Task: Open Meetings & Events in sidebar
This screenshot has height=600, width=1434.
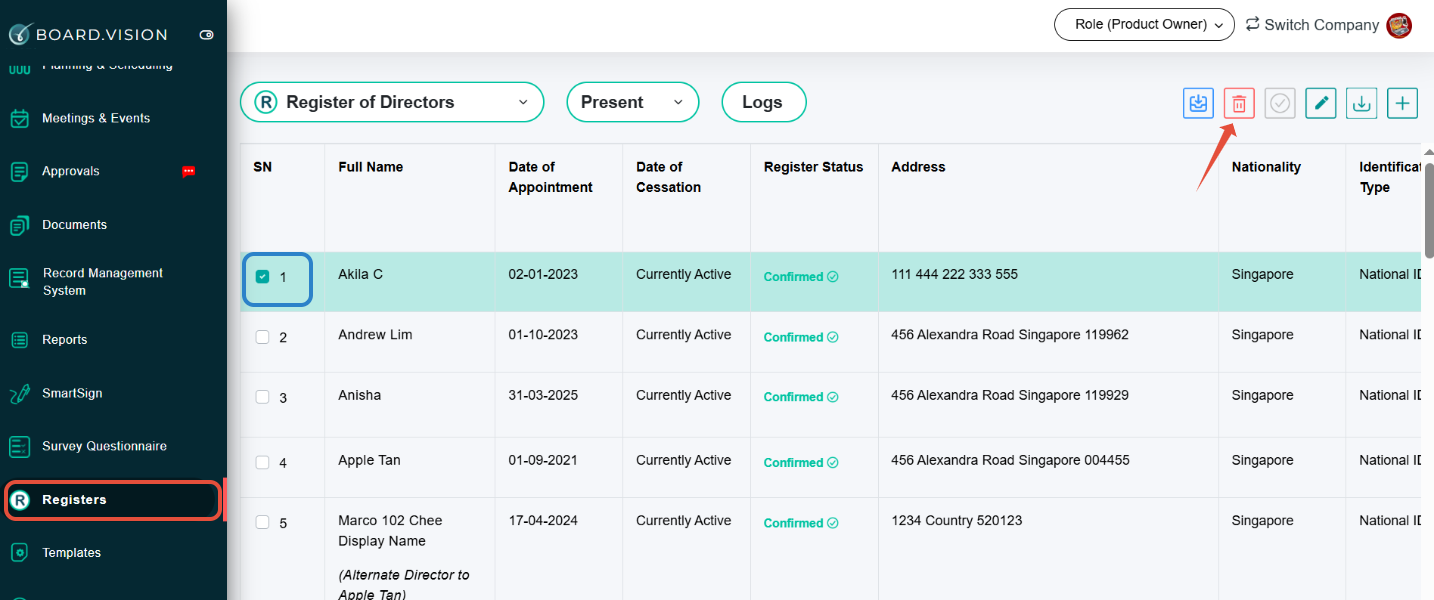Action: [96, 118]
